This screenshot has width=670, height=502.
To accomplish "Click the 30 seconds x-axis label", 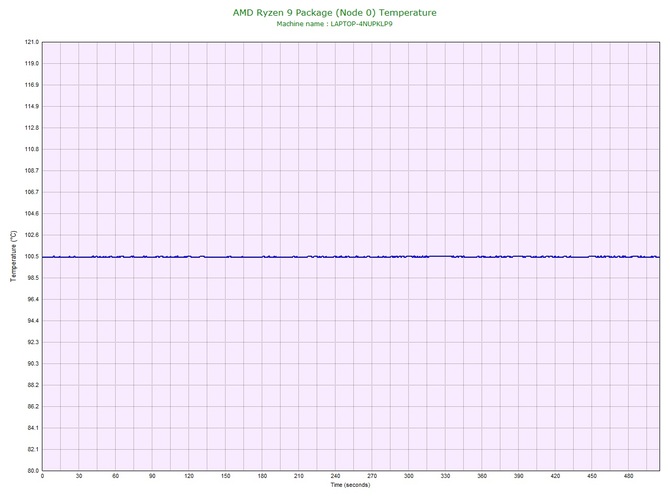I will click(x=79, y=476).
